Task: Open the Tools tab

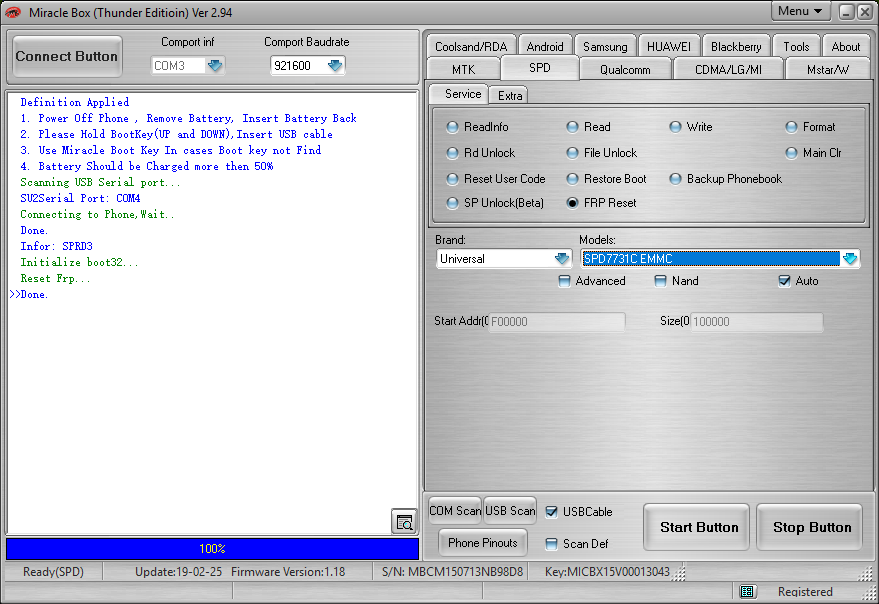Action: 797,47
